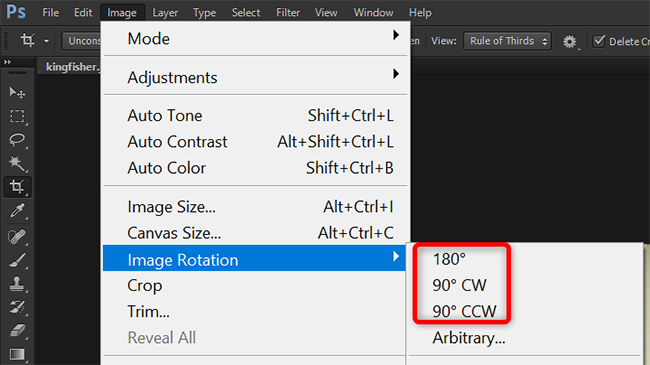Image resolution: width=650 pixels, height=365 pixels.
Task: Open the Select menu
Action: pyautogui.click(x=246, y=13)
